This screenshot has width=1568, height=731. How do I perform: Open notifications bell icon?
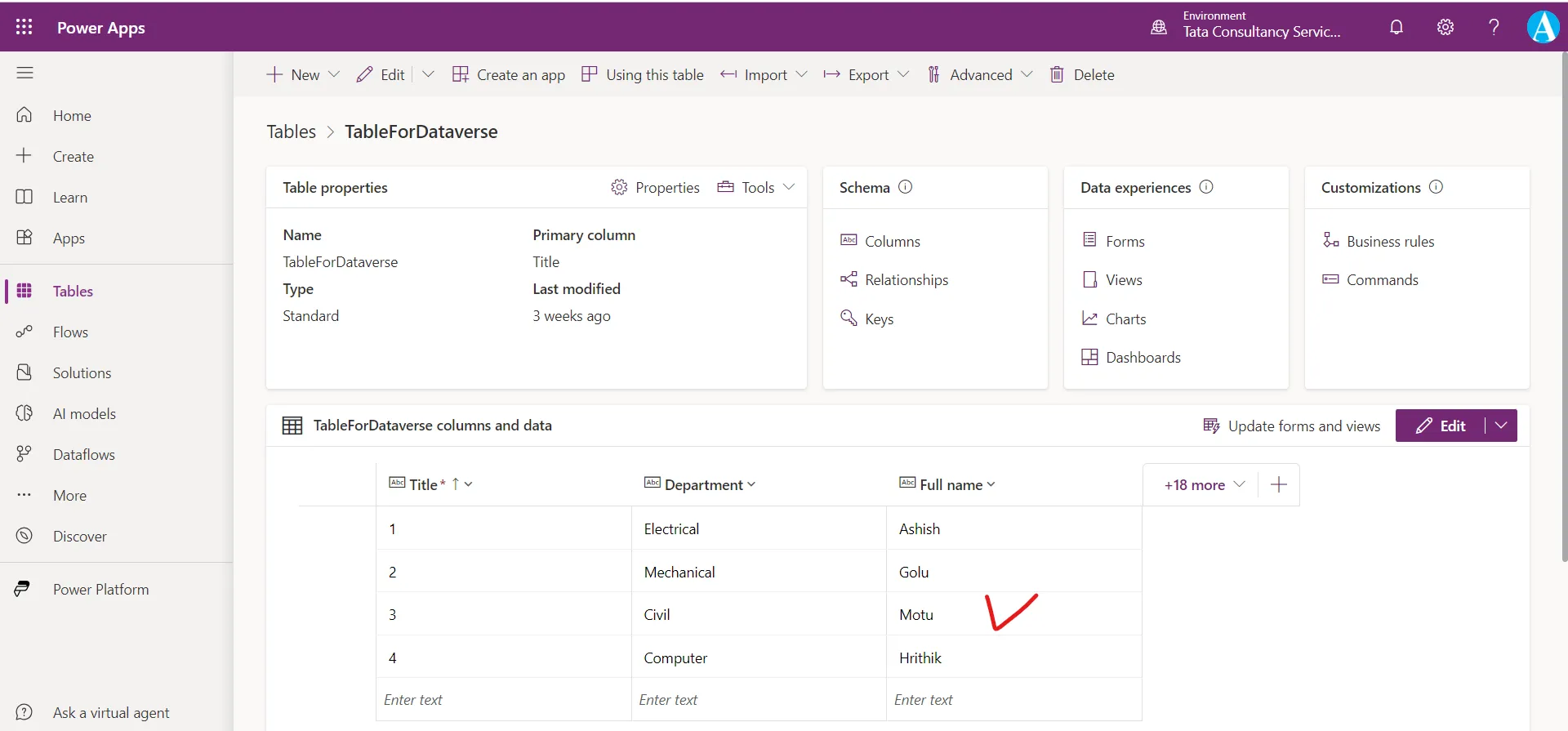[1396, 27]
